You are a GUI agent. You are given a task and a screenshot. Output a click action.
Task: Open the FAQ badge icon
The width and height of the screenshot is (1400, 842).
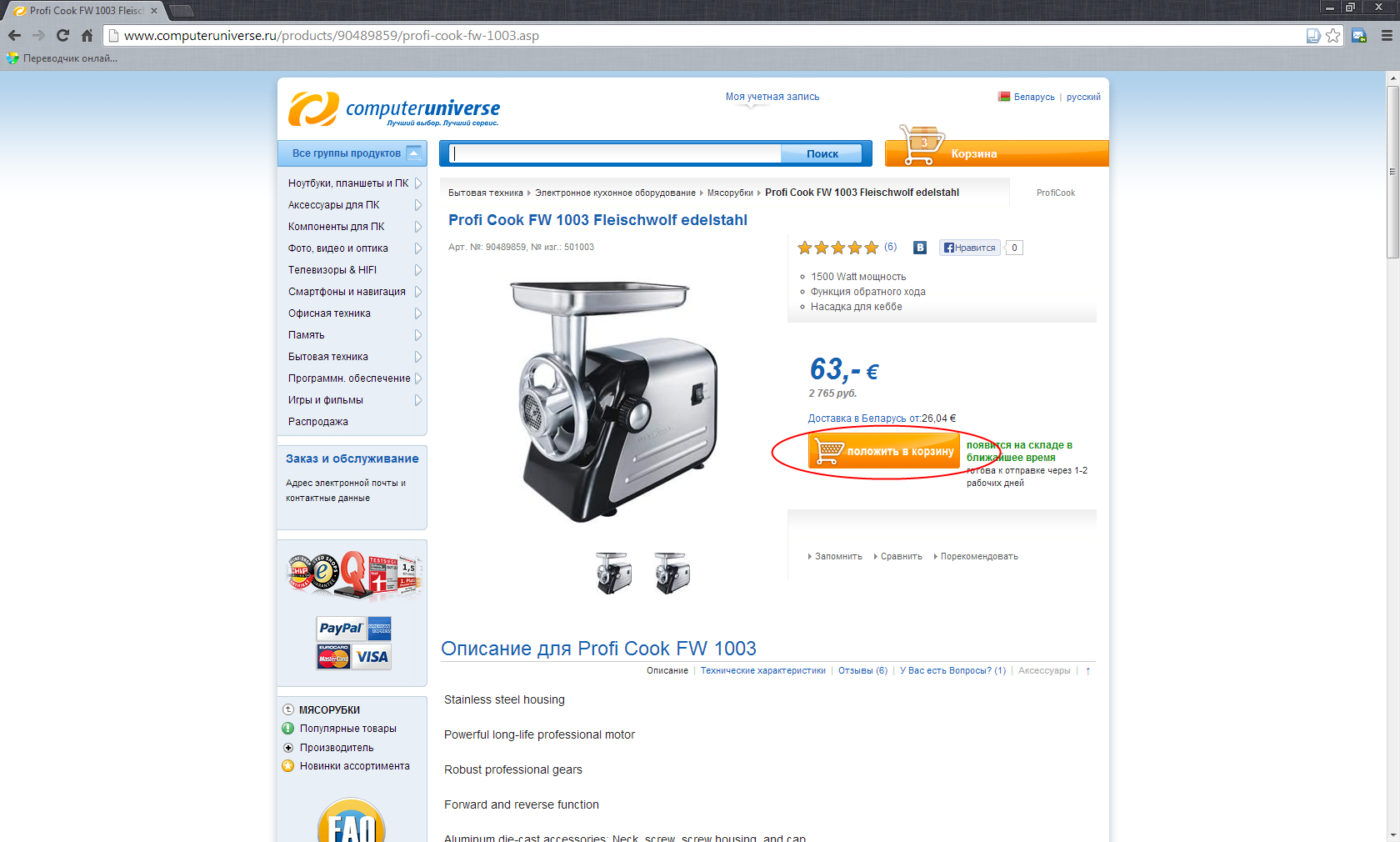[352, 821]
